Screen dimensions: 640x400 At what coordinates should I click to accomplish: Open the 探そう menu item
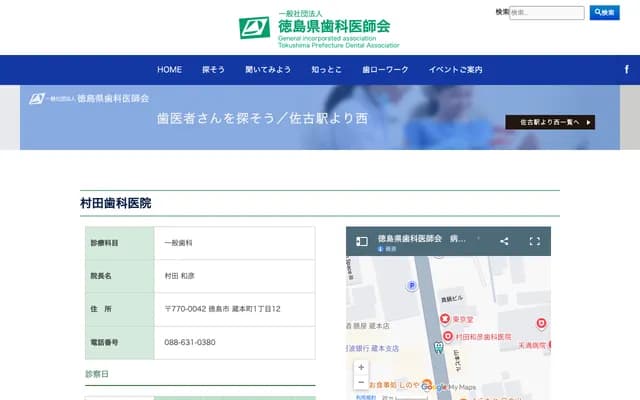tap(213, 70)
